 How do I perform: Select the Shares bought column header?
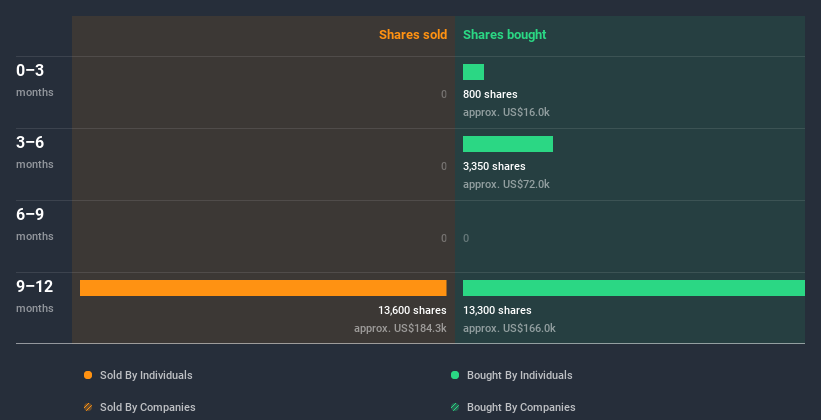(504, 35)
